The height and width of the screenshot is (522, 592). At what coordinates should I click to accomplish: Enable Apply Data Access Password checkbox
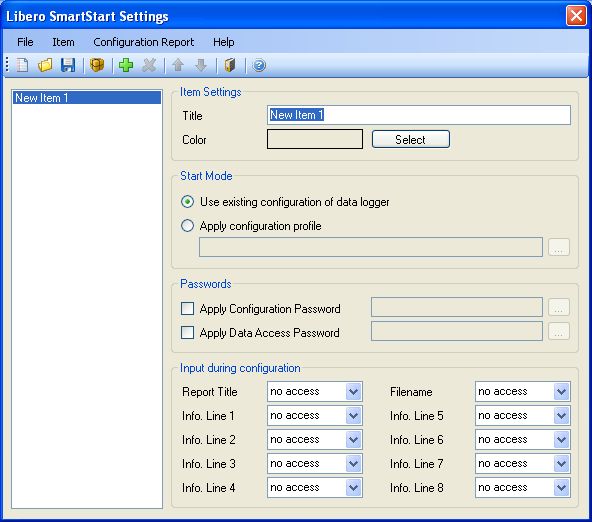(x=188, y=333)
